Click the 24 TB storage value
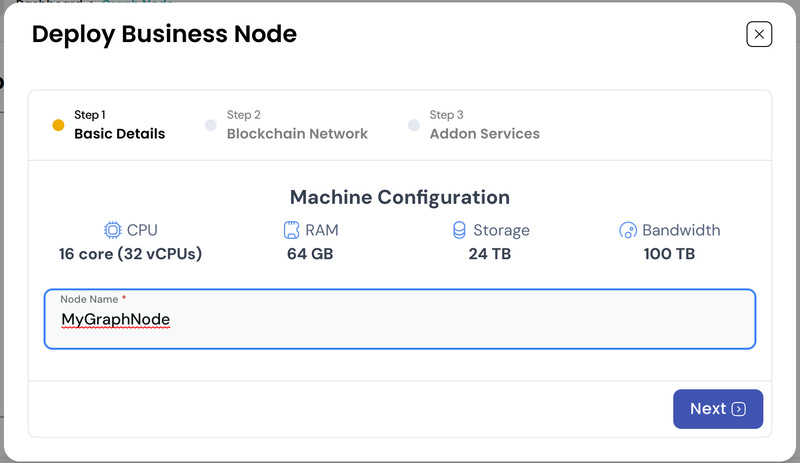The height and width of the screenshot is (463, 800). click(x=491, y=254)
